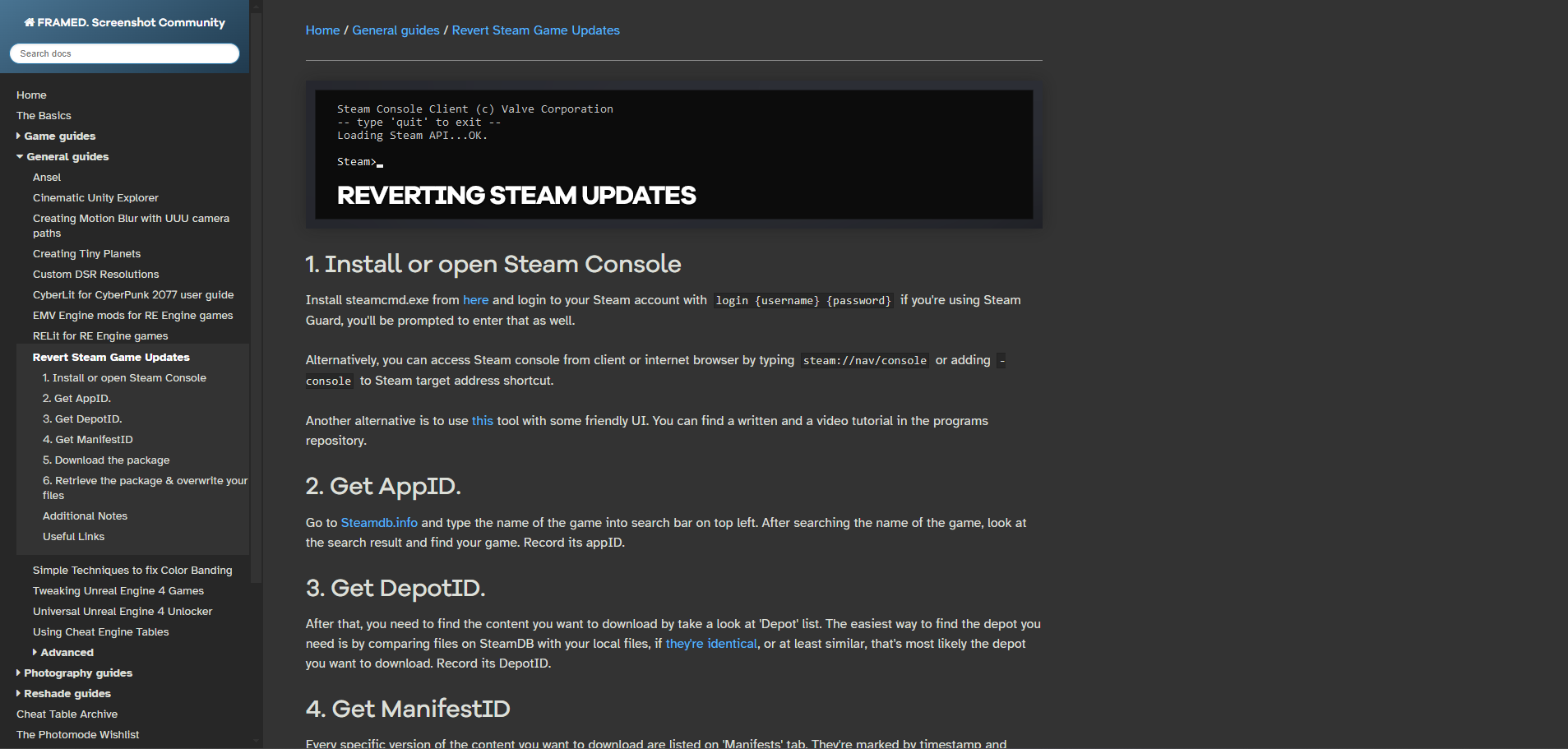Follow the 'this' friendly UI tool link
This screenshot has width=1568, height=749.
coord(482,421)
